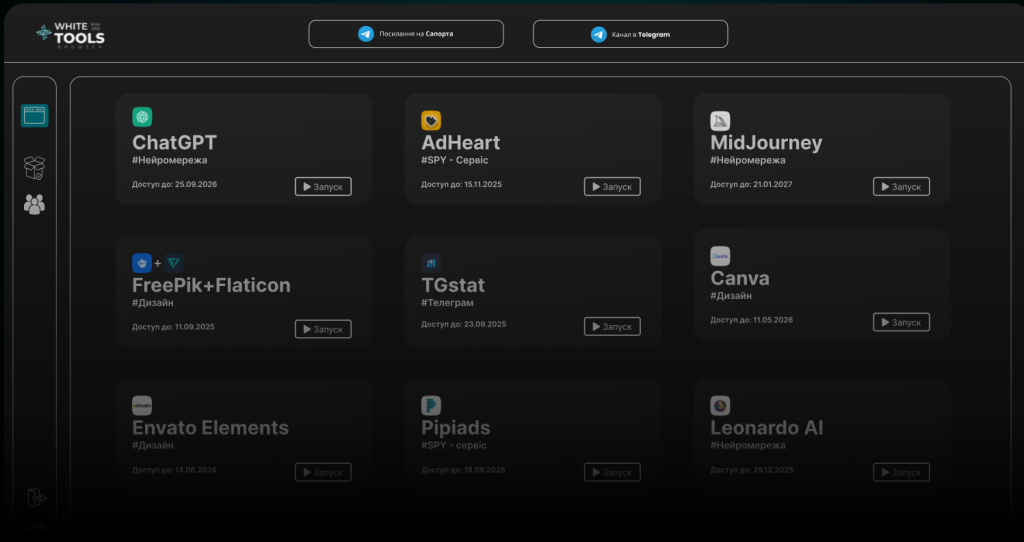1024x542 pixels.
Task: Launch Canva with Запуск button
Action: pyautogui.click(x=901, y=322)
